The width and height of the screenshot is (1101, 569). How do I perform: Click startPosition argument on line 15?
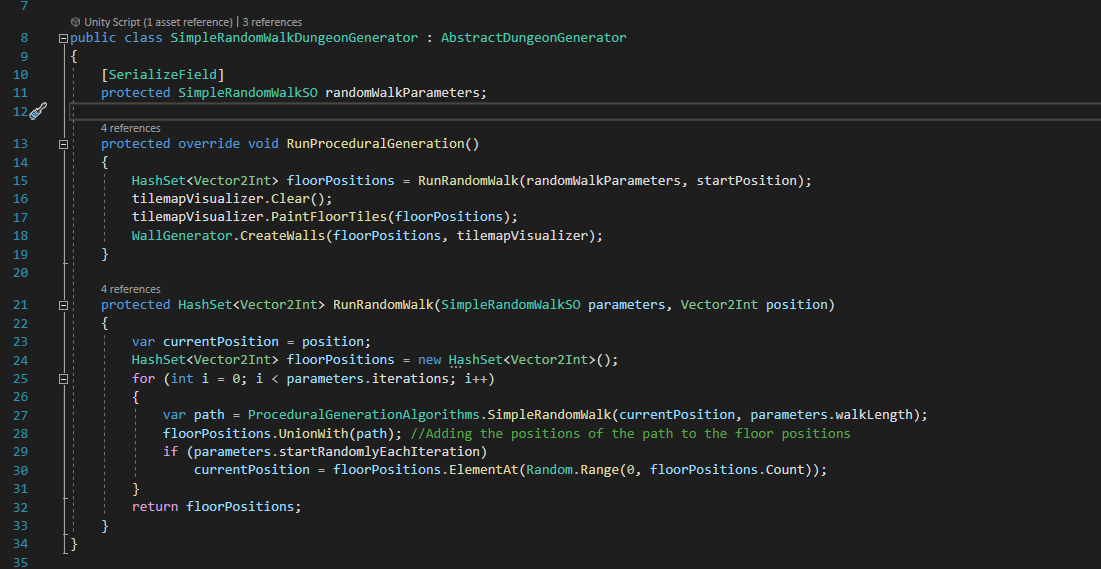[x=746, y=181]
